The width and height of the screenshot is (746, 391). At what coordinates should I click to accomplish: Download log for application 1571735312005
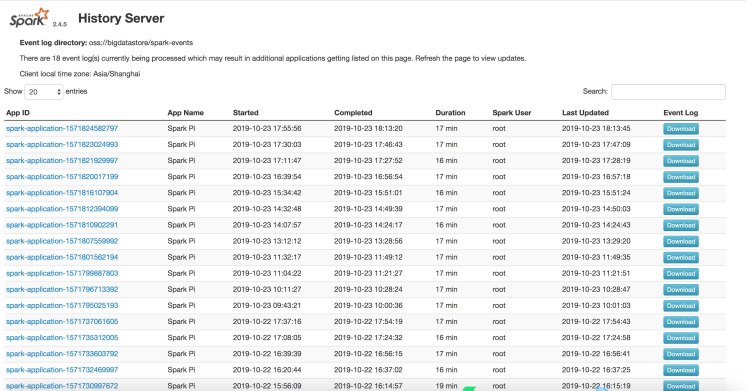pos(681,338)
